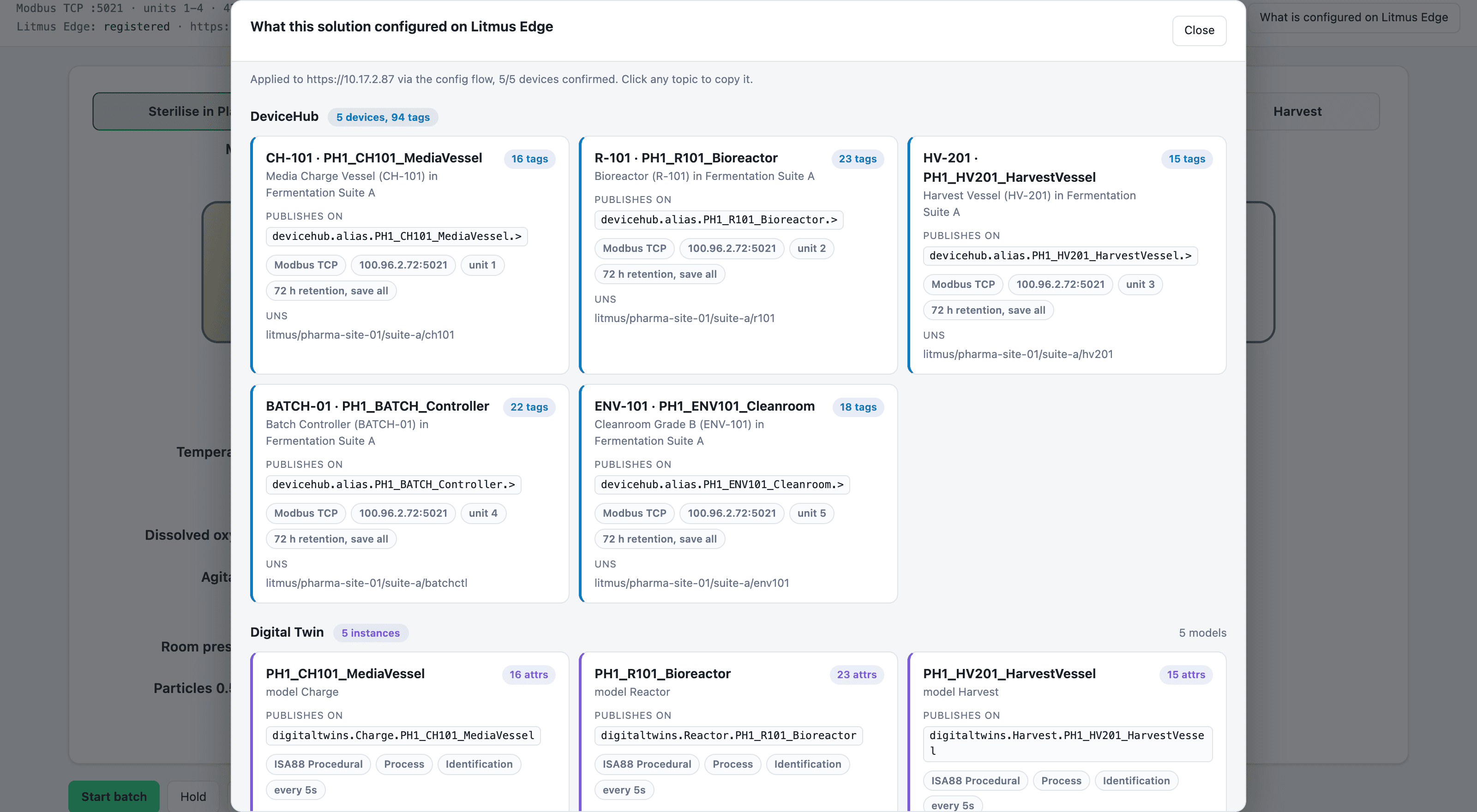Click the Hold button in the background page
This screenshot has width=1477, height=812.
click(193, 796)
